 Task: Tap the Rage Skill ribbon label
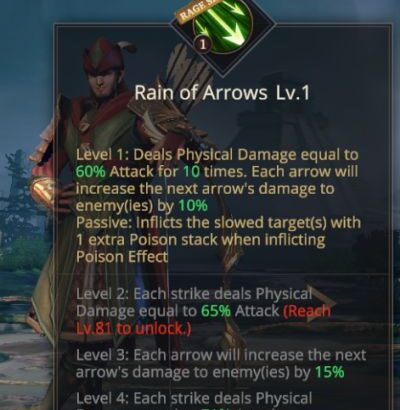click(x=190, y=13)
